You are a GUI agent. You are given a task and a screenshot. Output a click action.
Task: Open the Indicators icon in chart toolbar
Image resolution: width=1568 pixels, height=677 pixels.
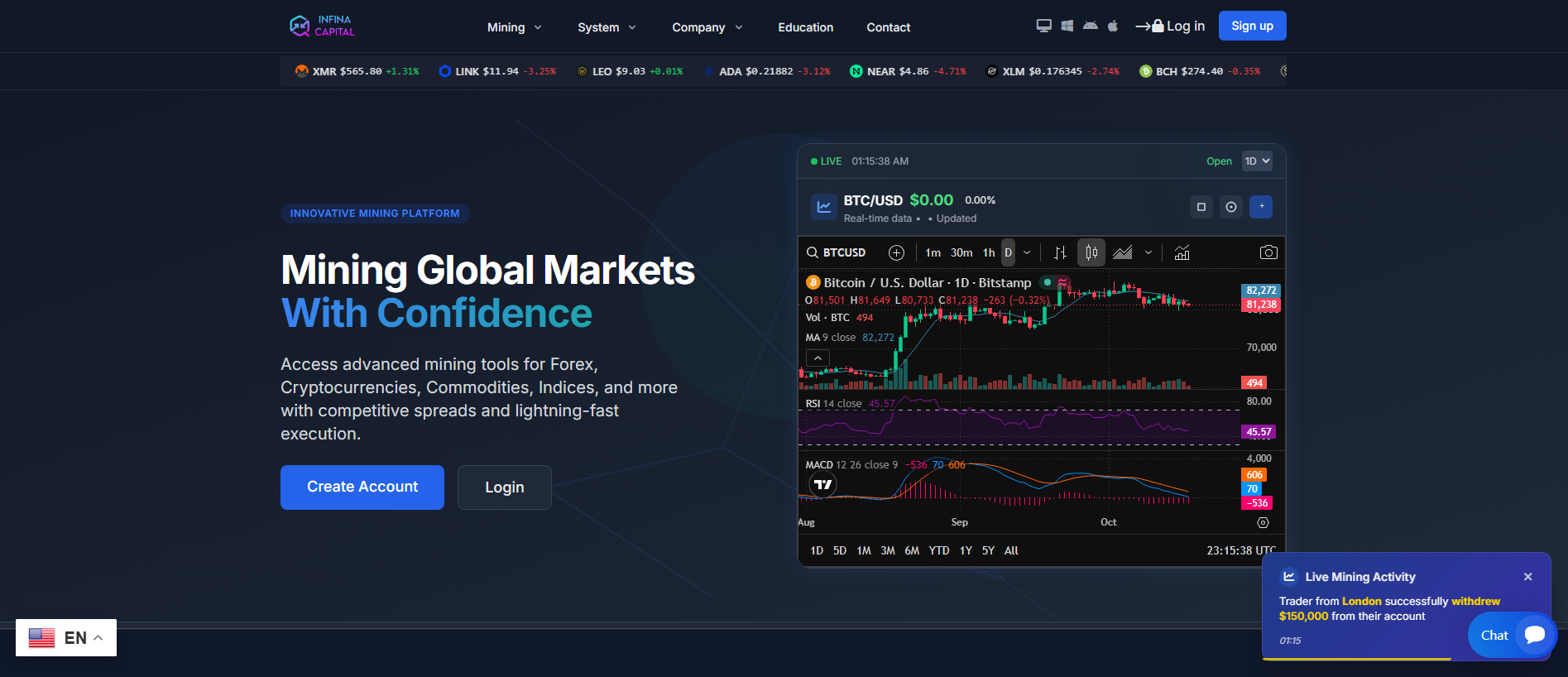click(x=1182, y=253)
